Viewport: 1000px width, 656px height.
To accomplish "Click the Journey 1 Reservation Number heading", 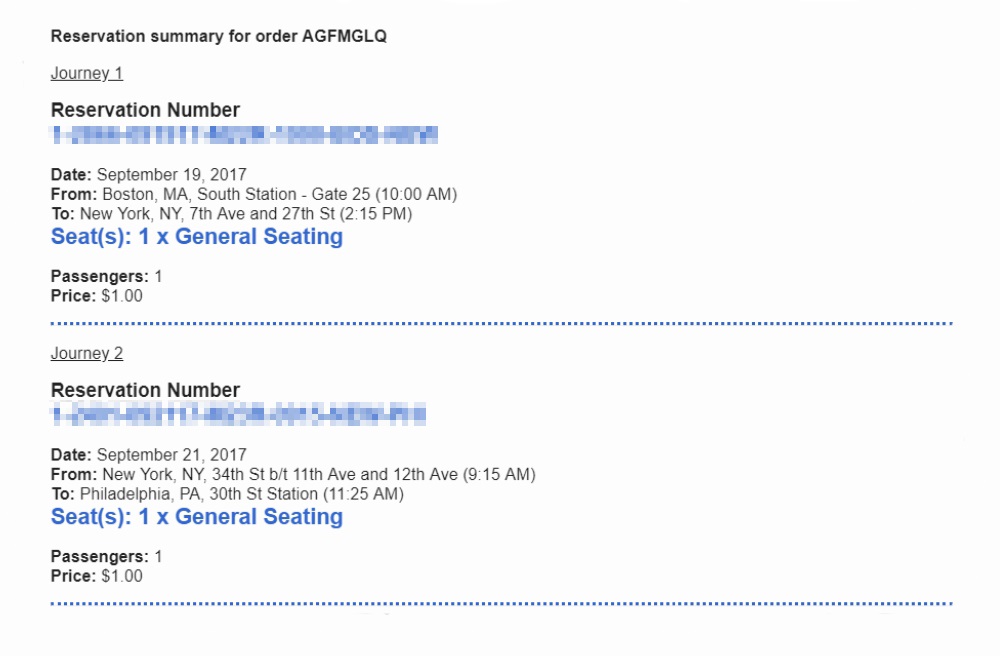I will (145, 110).
